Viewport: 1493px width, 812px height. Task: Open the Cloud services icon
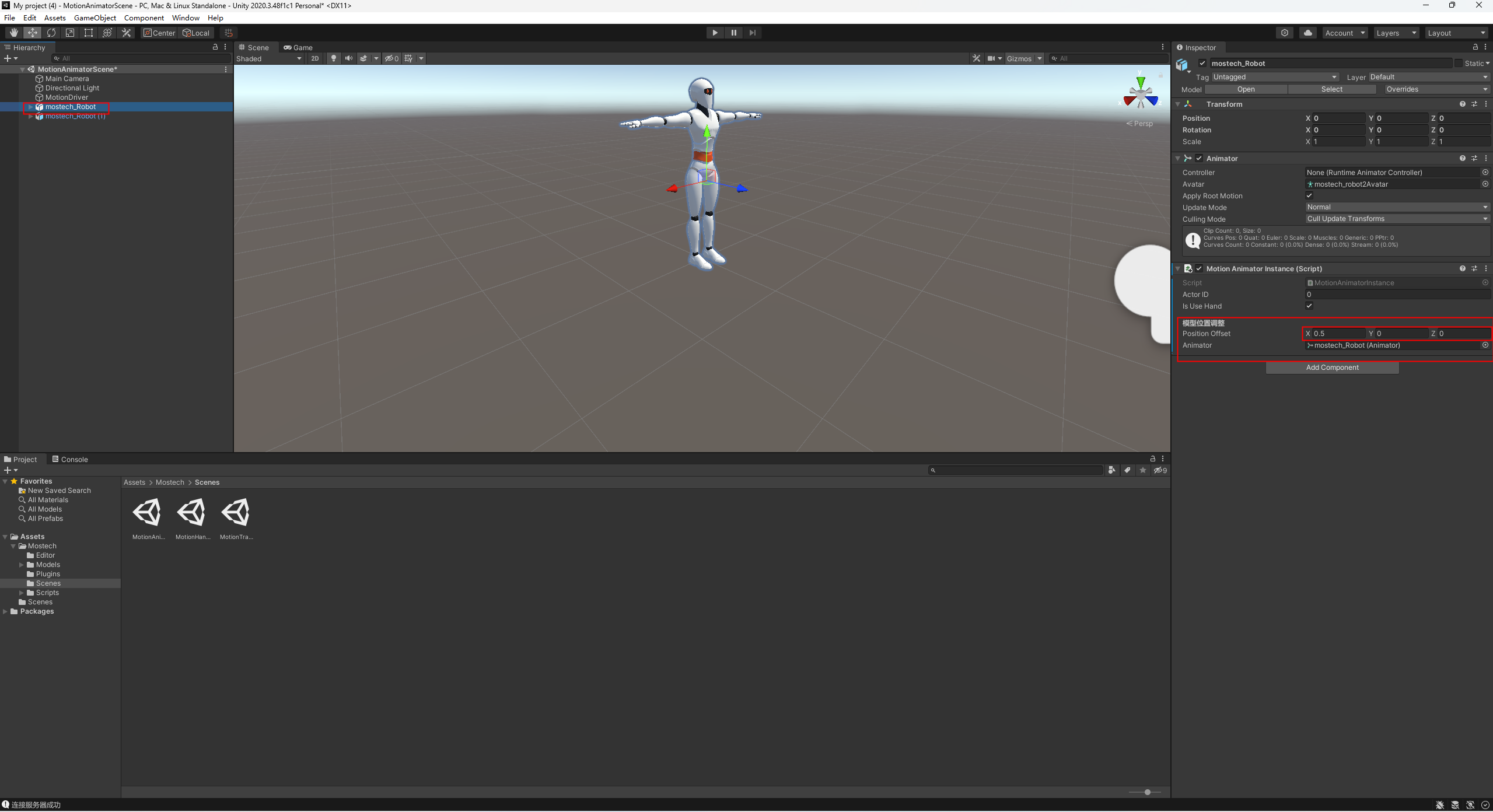1307,33
